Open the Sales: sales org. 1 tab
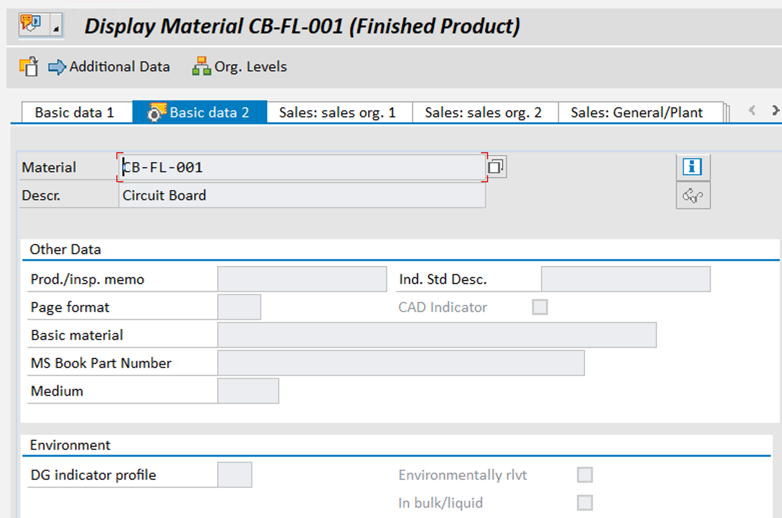The width and height of the screenshot is (782, 518). point(338,112)
